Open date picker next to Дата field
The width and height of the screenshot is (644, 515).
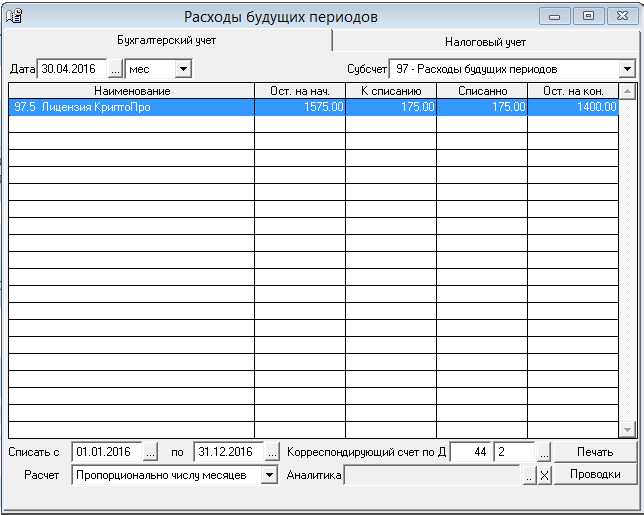(x=115, y=69)
